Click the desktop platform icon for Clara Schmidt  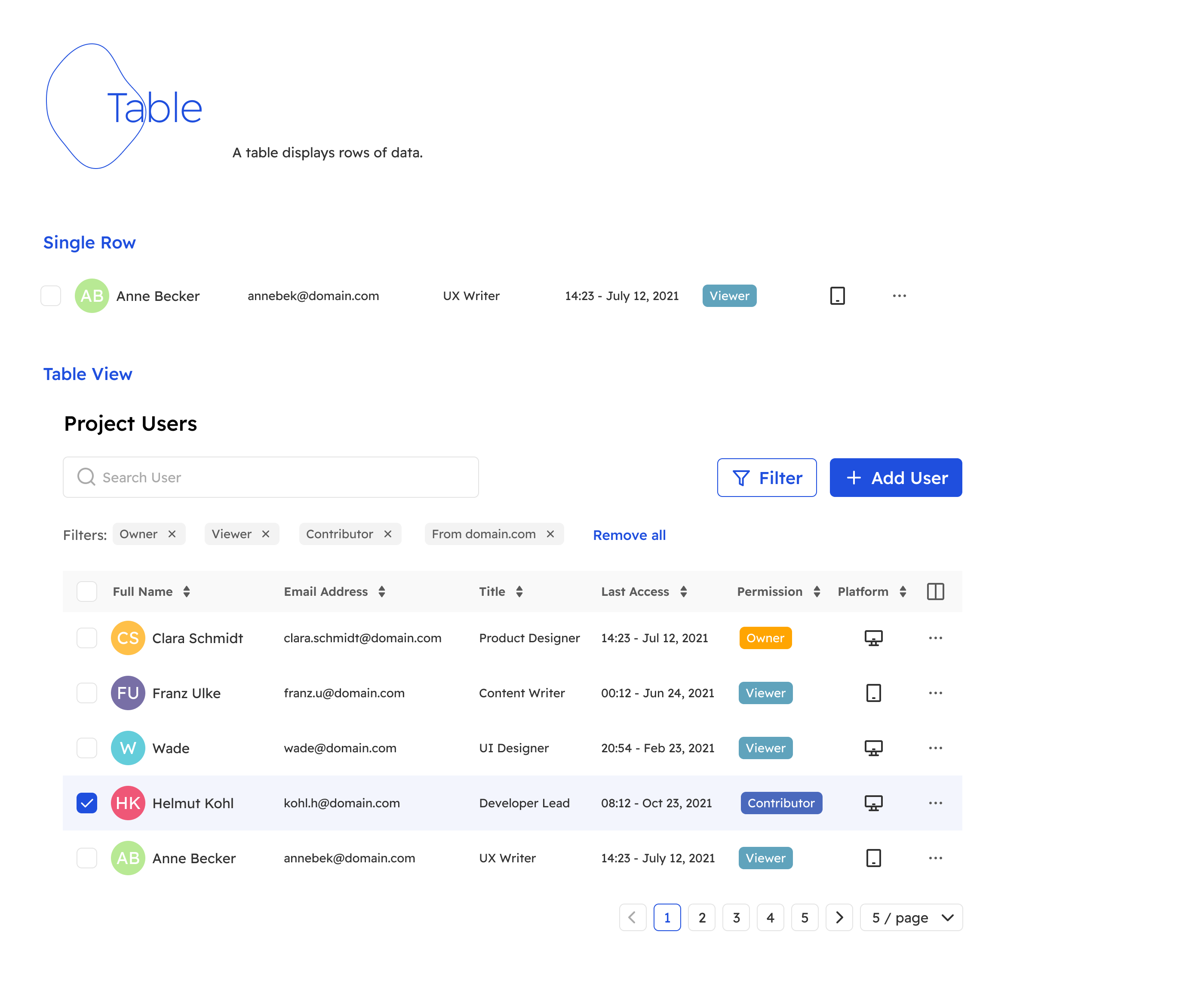(872, 637)
